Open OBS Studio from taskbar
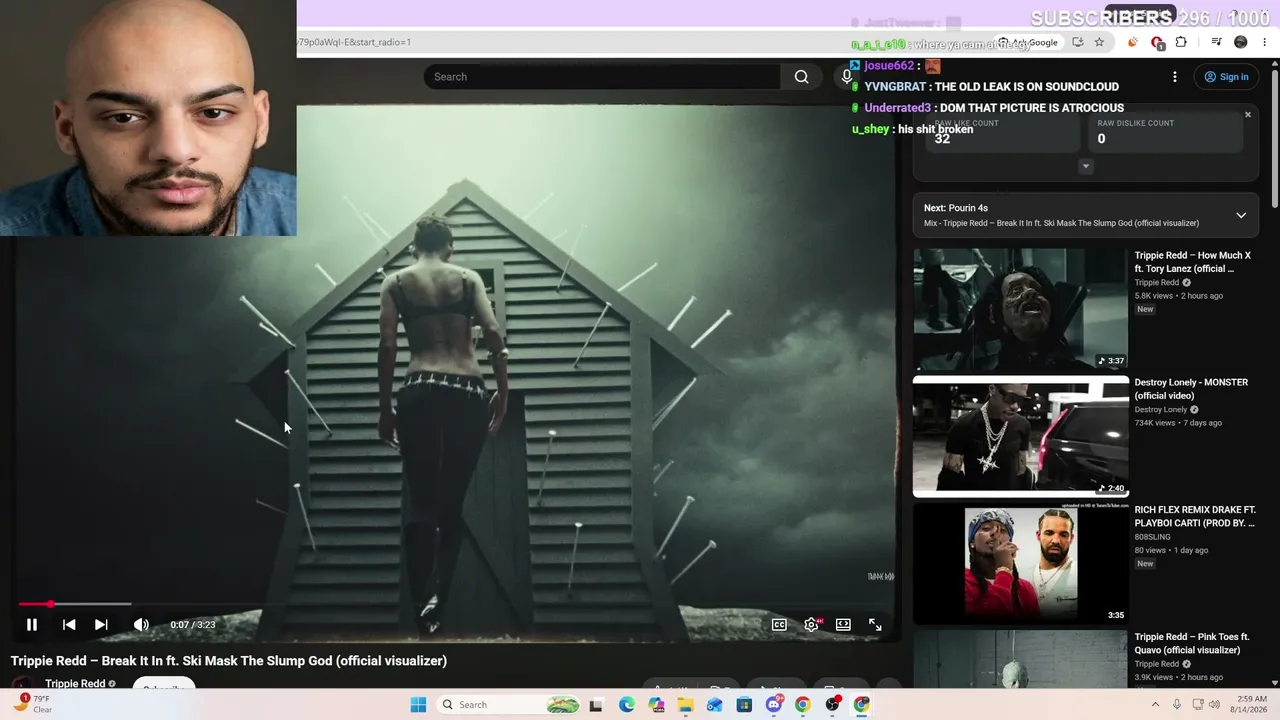This screenshot has width=1280, height=720. click(x=832, y=705)
